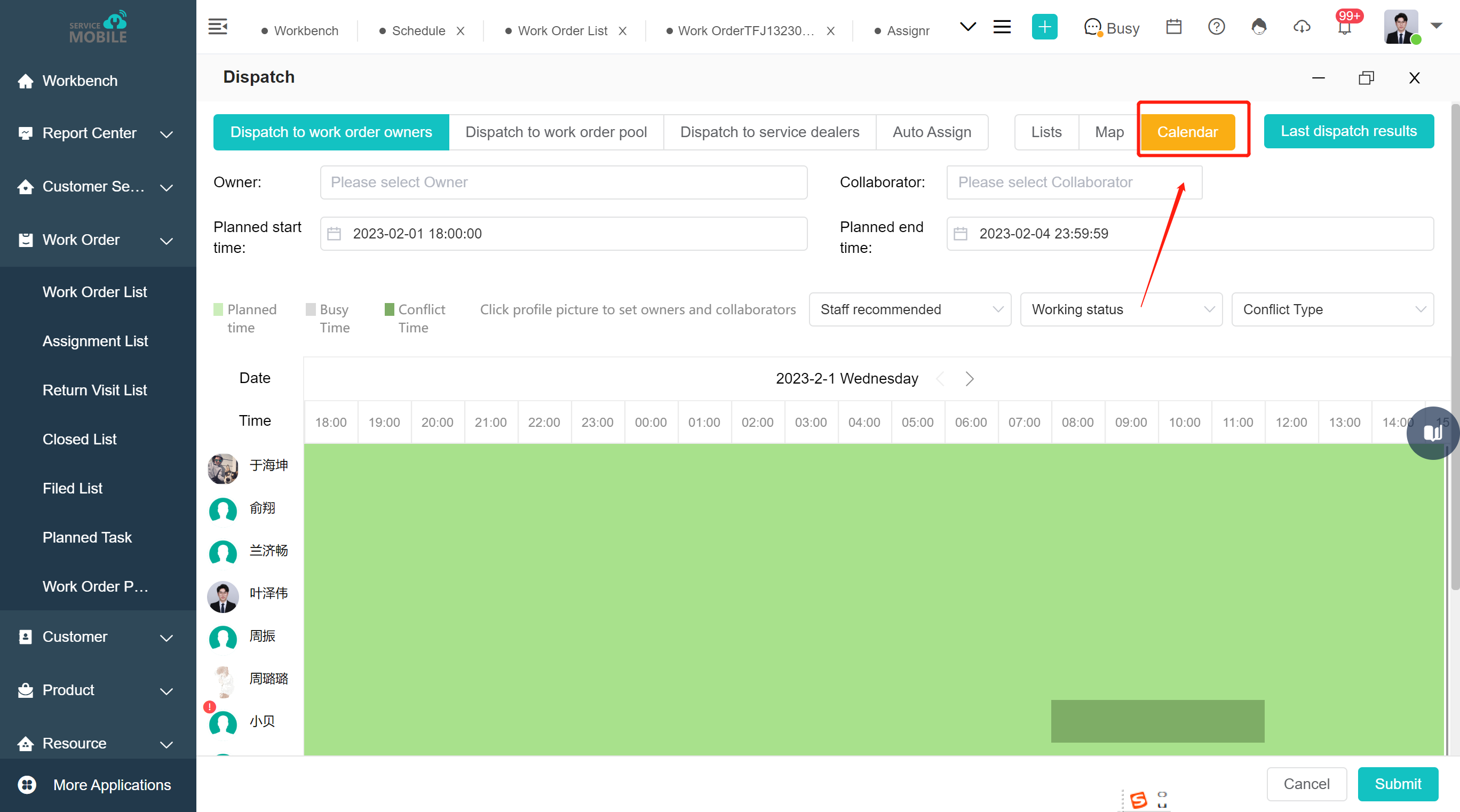Switch to Lists view
Screen dimensions: 1460x812
click(1046, 132)
